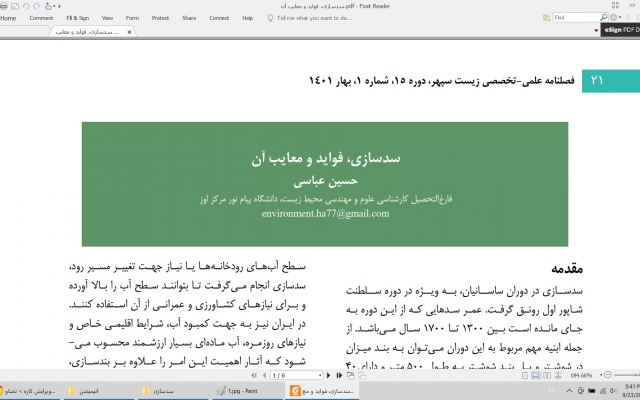Image resolution: width=640 pixels, height=400 pixels.
Task: Open the Help ribbon tab
Action: (247, 18)
